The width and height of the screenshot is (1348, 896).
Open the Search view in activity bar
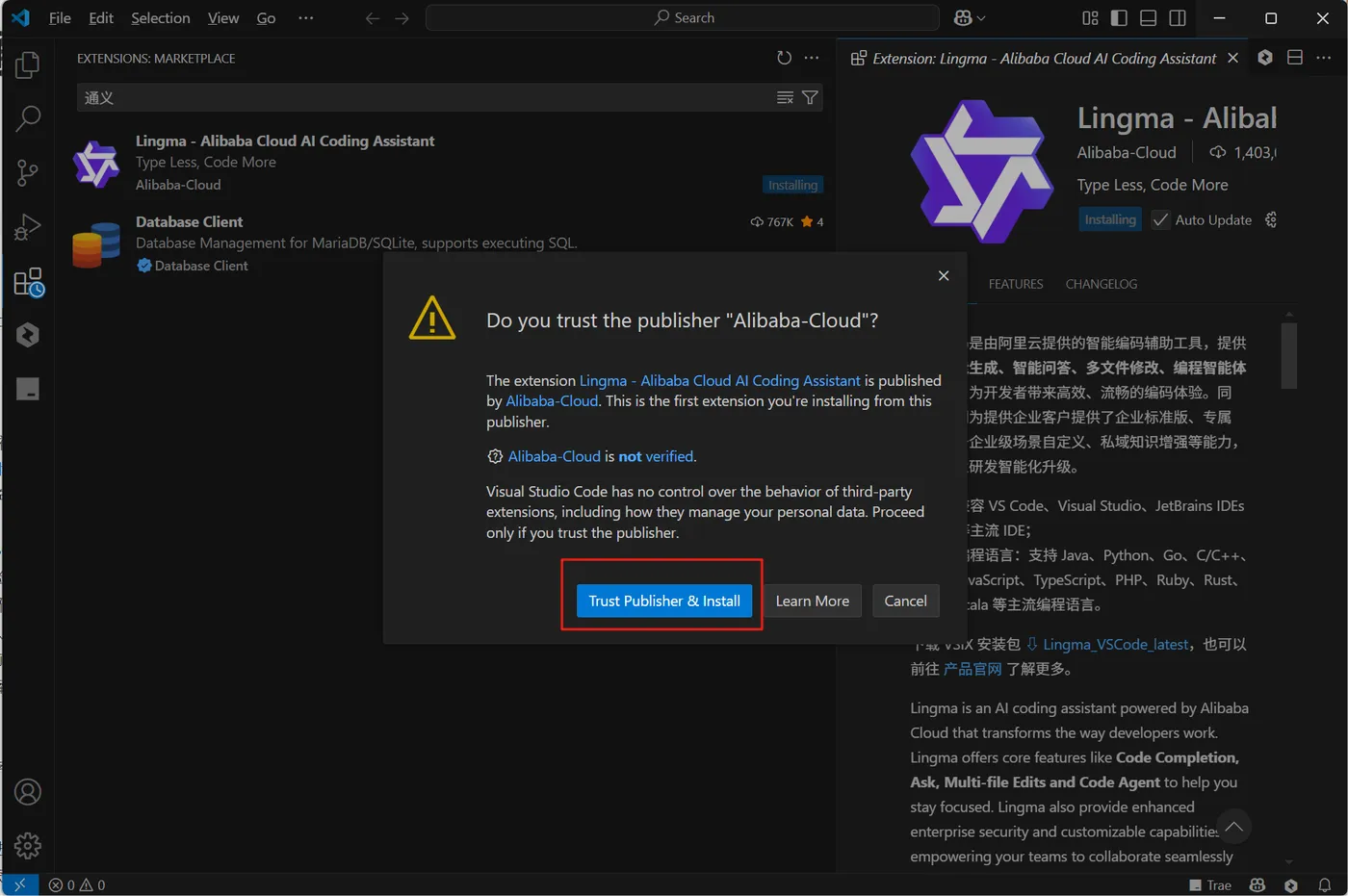[x=28, y=118]
